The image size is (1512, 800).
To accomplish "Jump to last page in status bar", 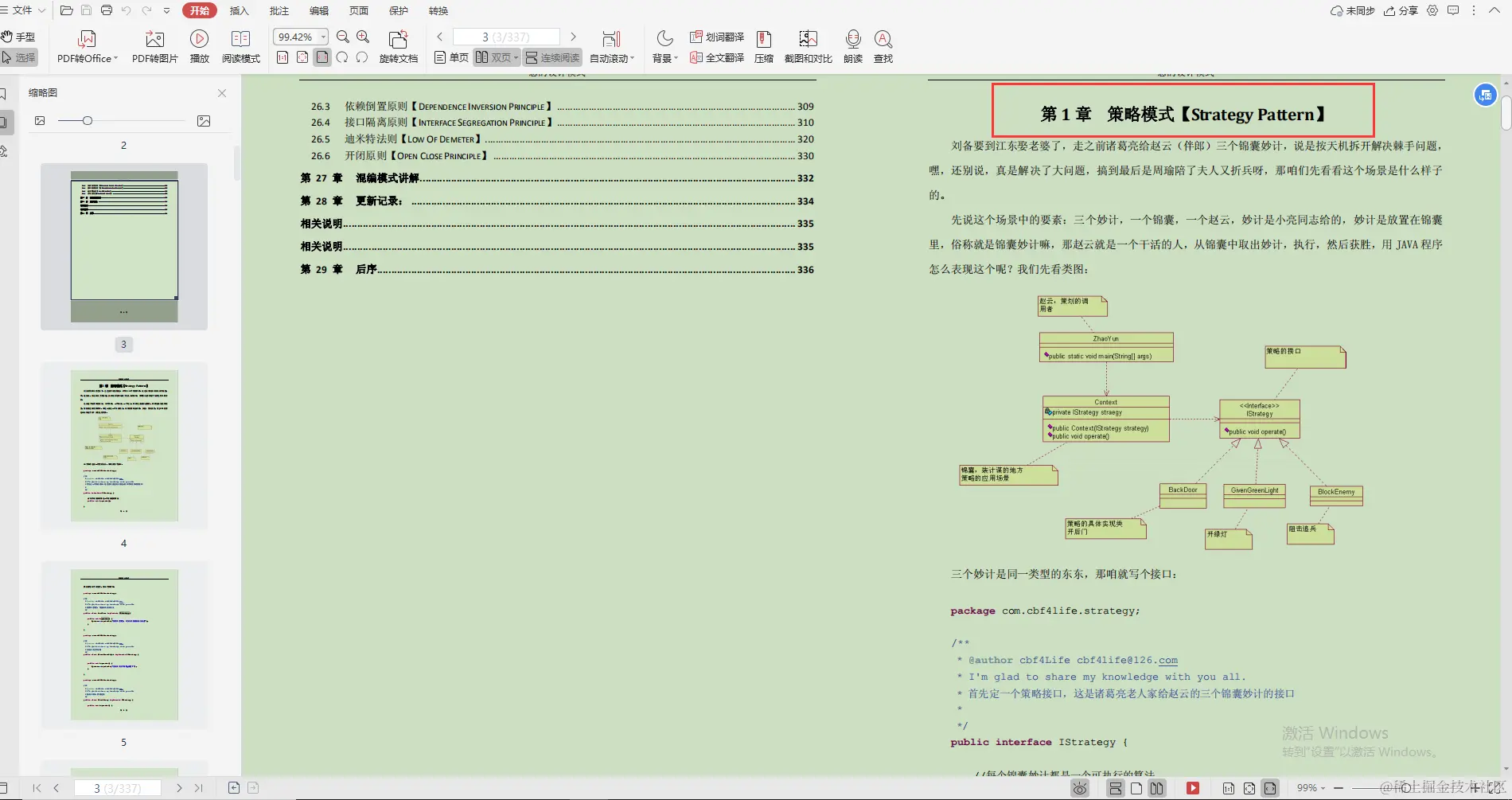I will pyautogui.click(x=198, y=787).
